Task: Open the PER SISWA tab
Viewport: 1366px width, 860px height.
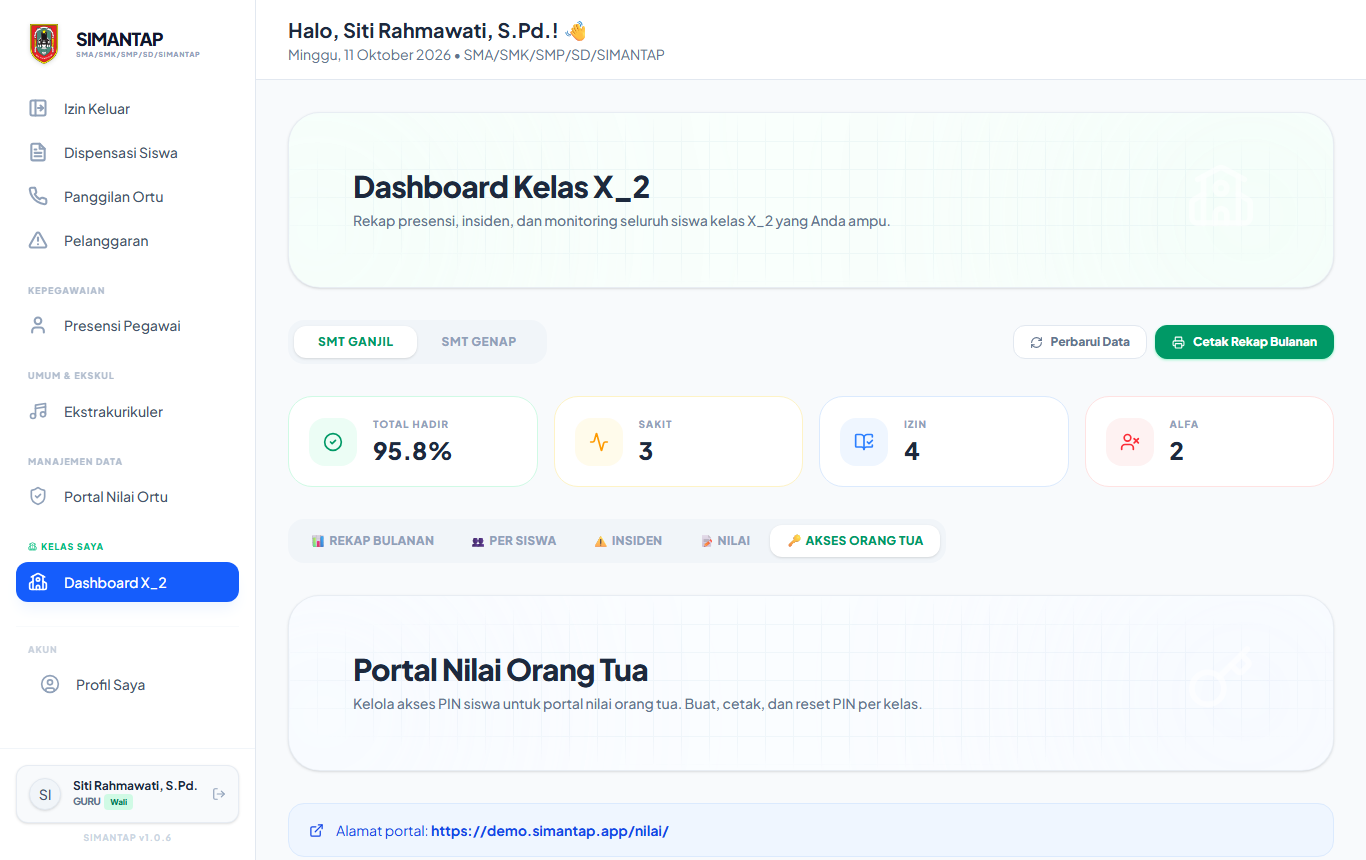Action: pos(514,541)
